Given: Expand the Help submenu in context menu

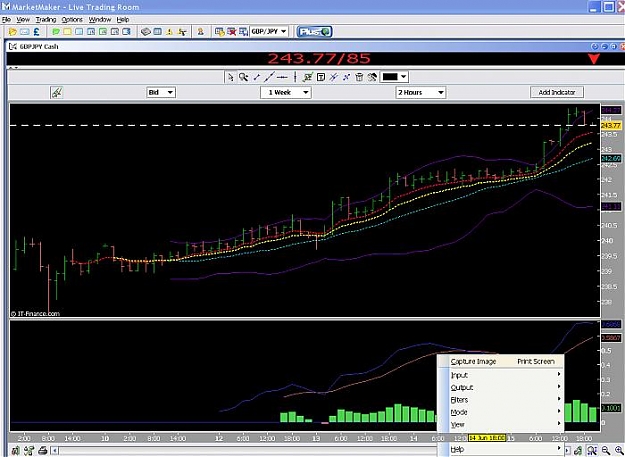Looking at the screenshot, I should coord(501,449).
